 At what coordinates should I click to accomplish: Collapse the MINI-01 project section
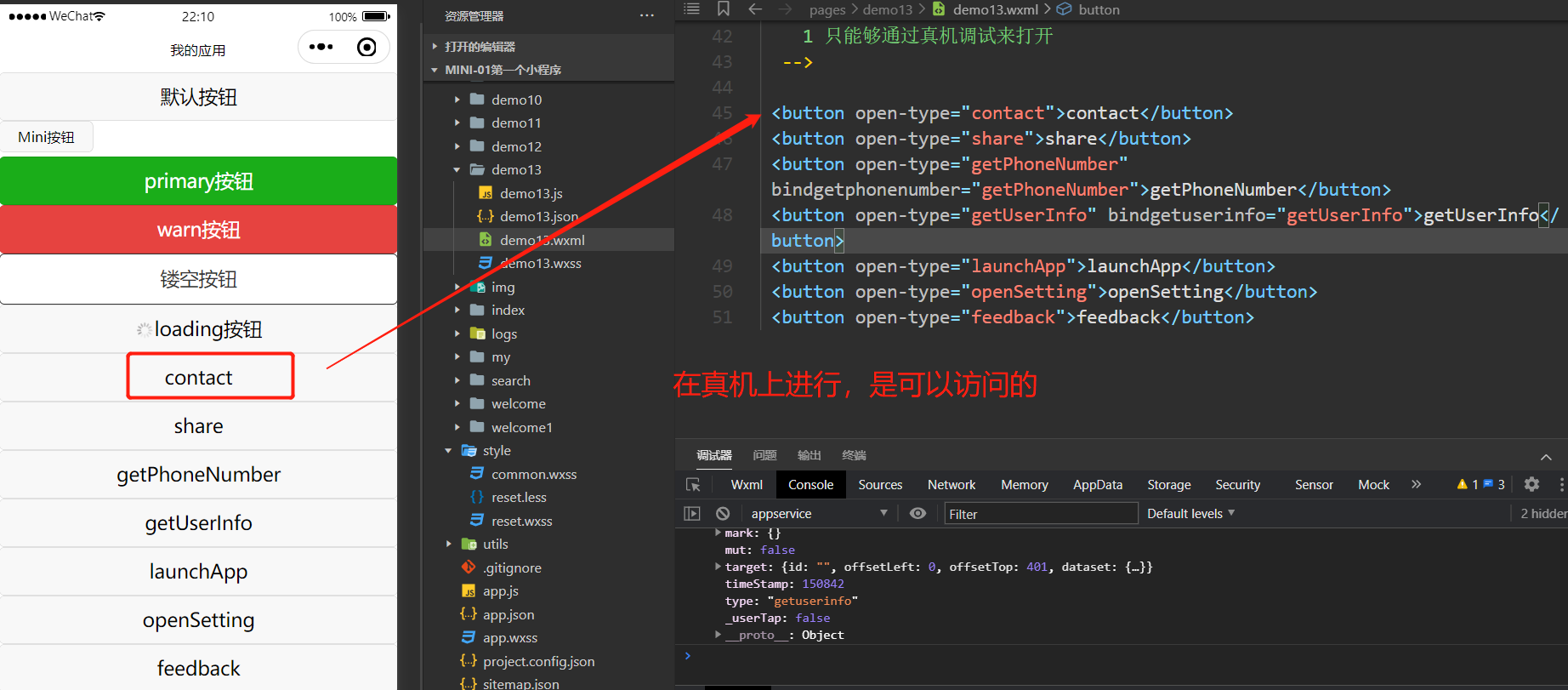pyautogui.click(x=503, y=70)
